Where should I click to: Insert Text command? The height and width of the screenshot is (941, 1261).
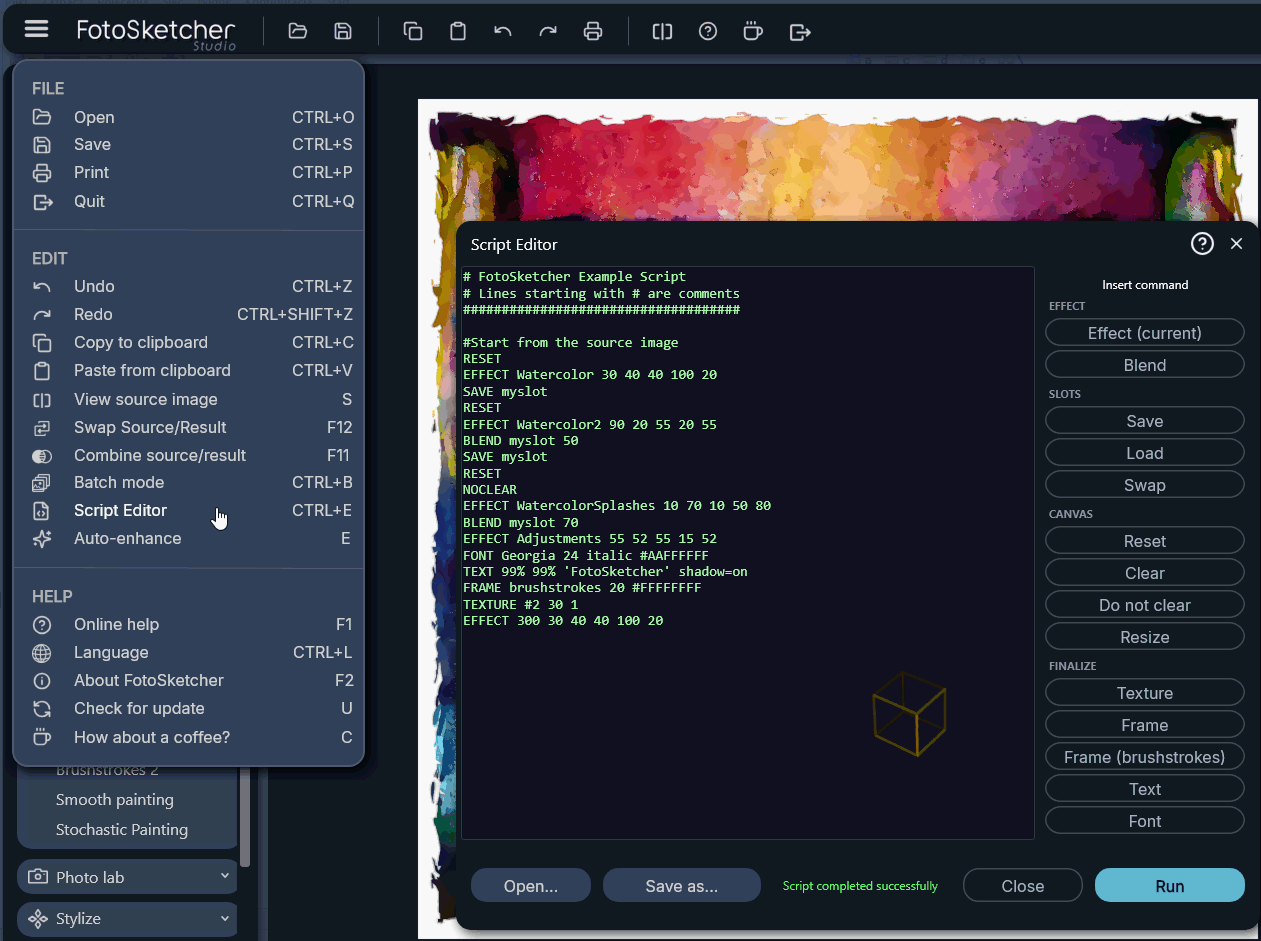(1144, 789)
